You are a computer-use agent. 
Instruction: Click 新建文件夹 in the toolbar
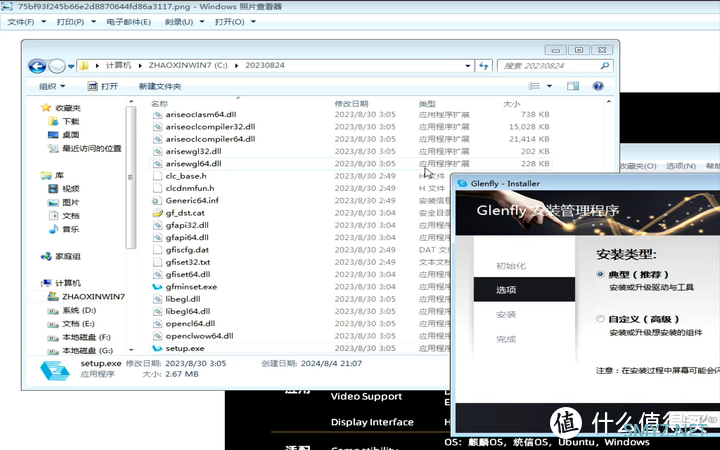click(160, 86)
